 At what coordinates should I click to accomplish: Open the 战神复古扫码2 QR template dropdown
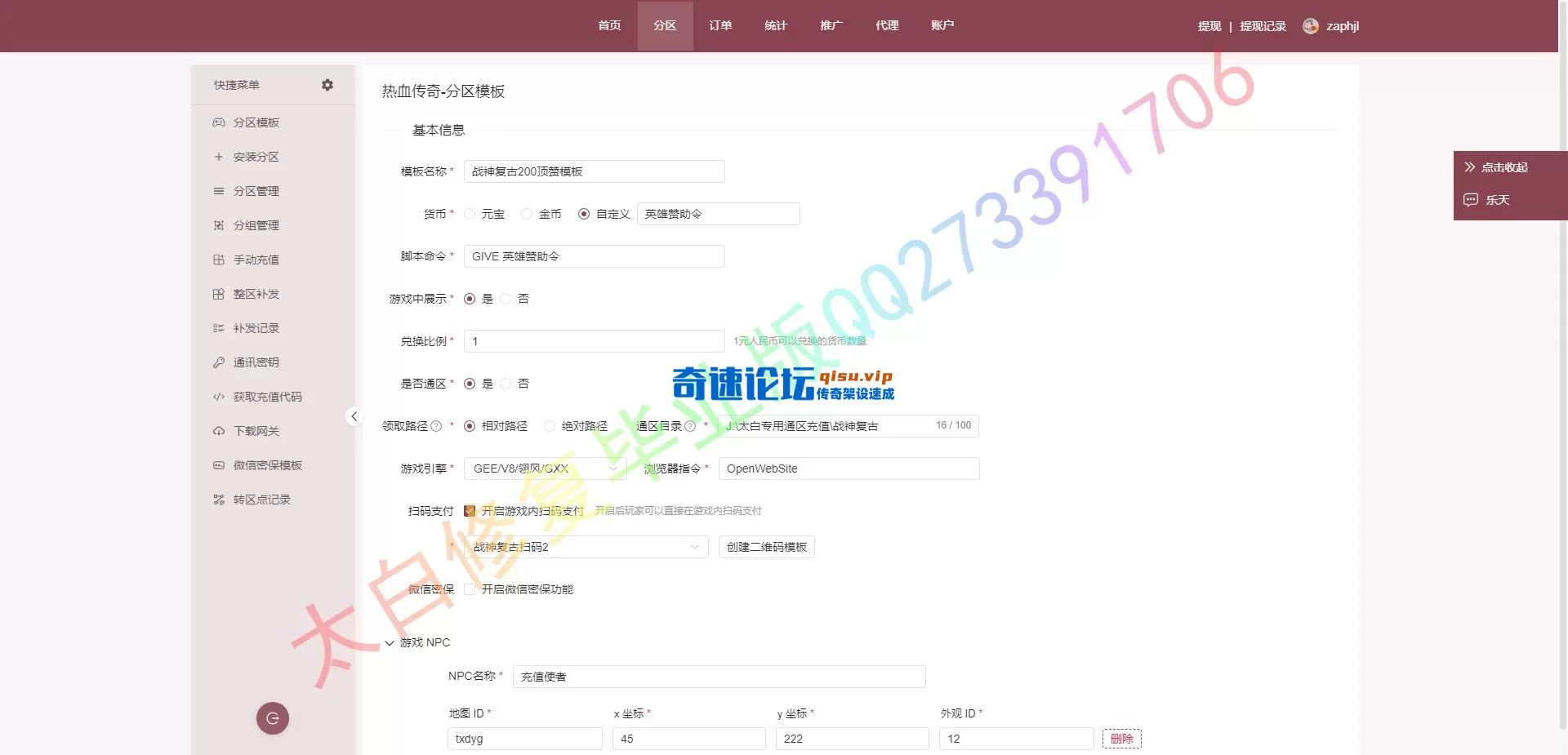point(586,547)
